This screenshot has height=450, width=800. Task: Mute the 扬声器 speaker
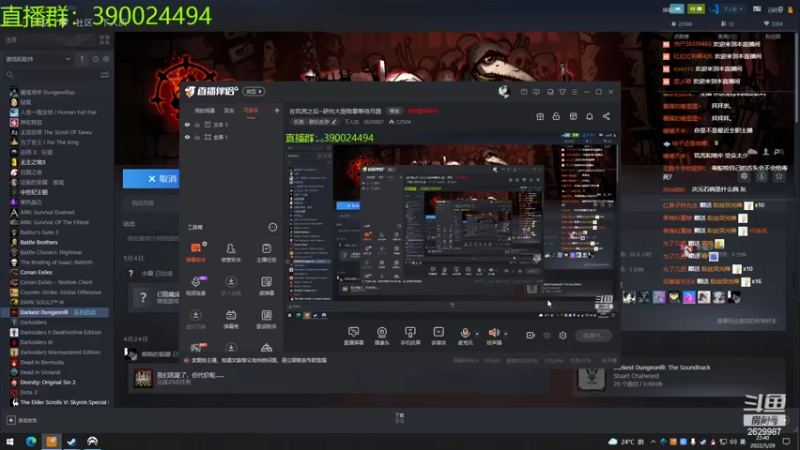[x=494, y=336]
